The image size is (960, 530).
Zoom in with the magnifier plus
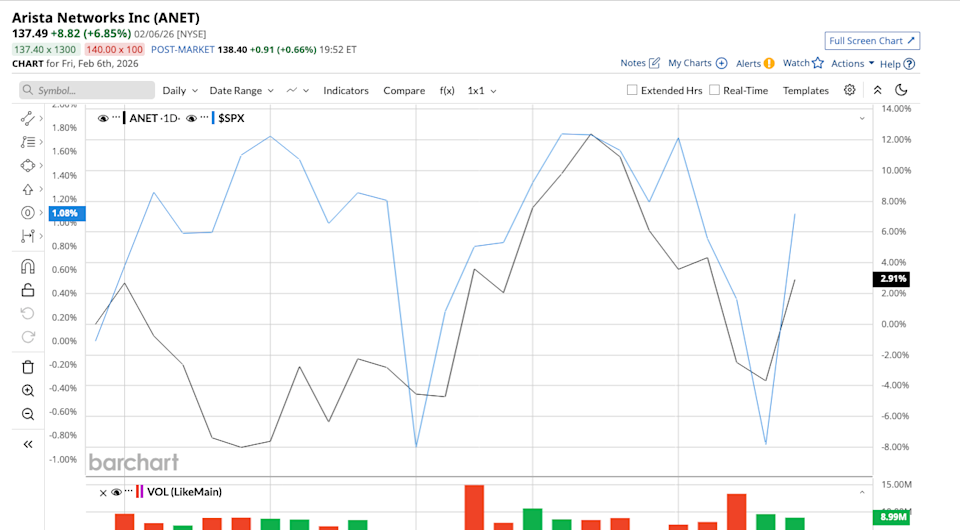(28, 390)
